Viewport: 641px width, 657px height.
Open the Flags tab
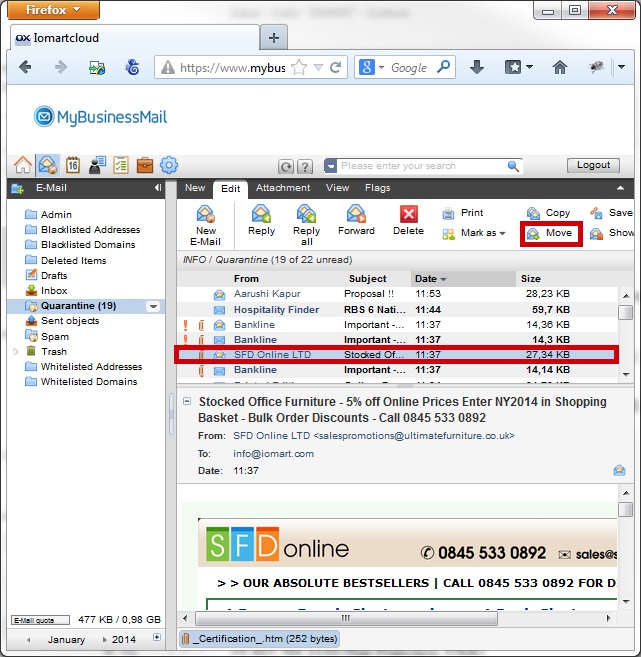click(x=377, y=188)
